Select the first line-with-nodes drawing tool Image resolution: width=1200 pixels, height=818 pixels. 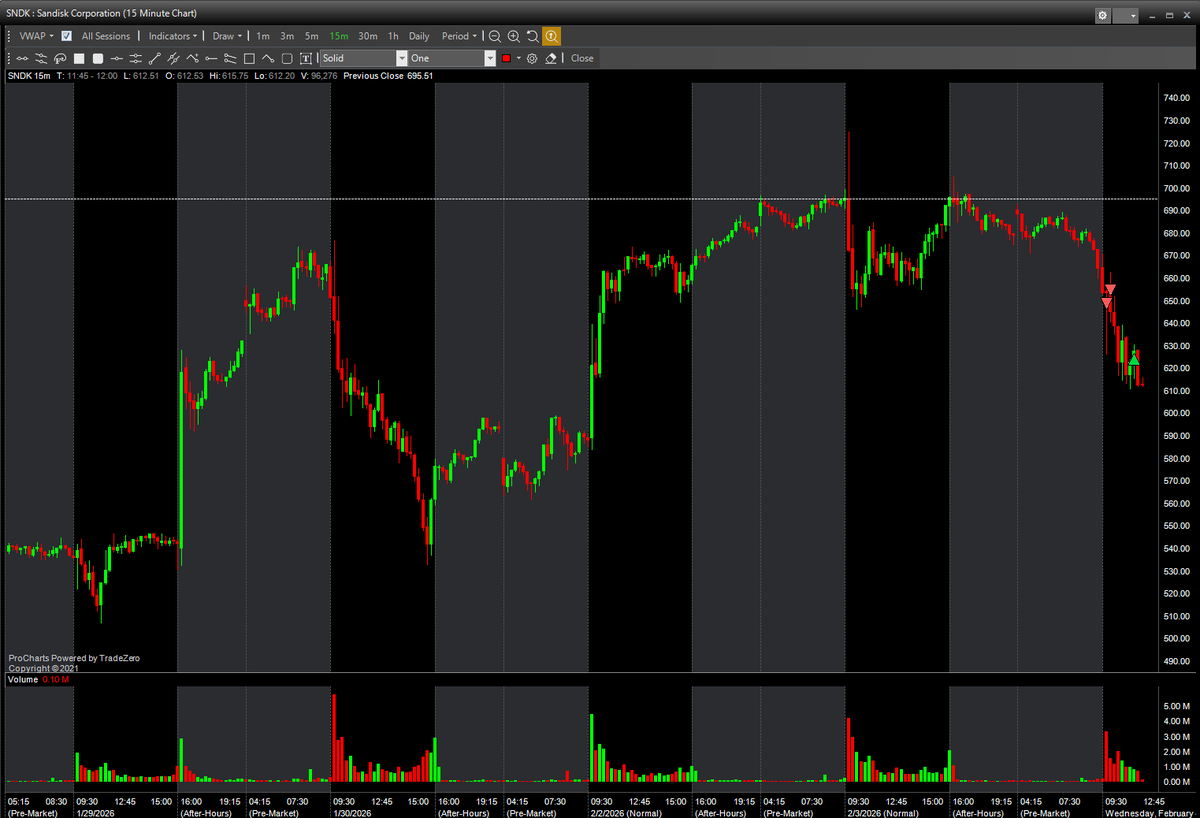(x=21, y=58)
